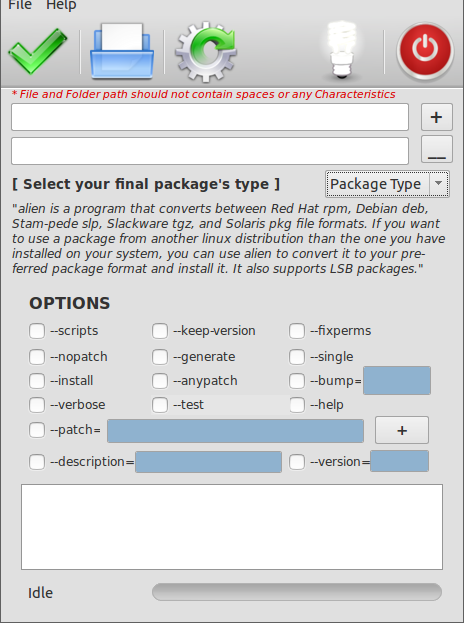
Task: Enable the --scripts option
Action: (x=37, y=331)
